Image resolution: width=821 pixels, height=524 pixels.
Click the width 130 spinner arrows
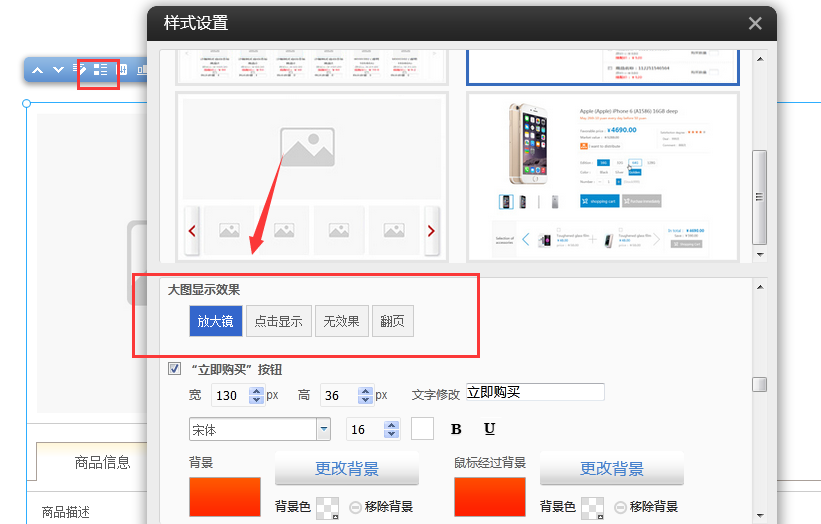[x=256, y=395]
